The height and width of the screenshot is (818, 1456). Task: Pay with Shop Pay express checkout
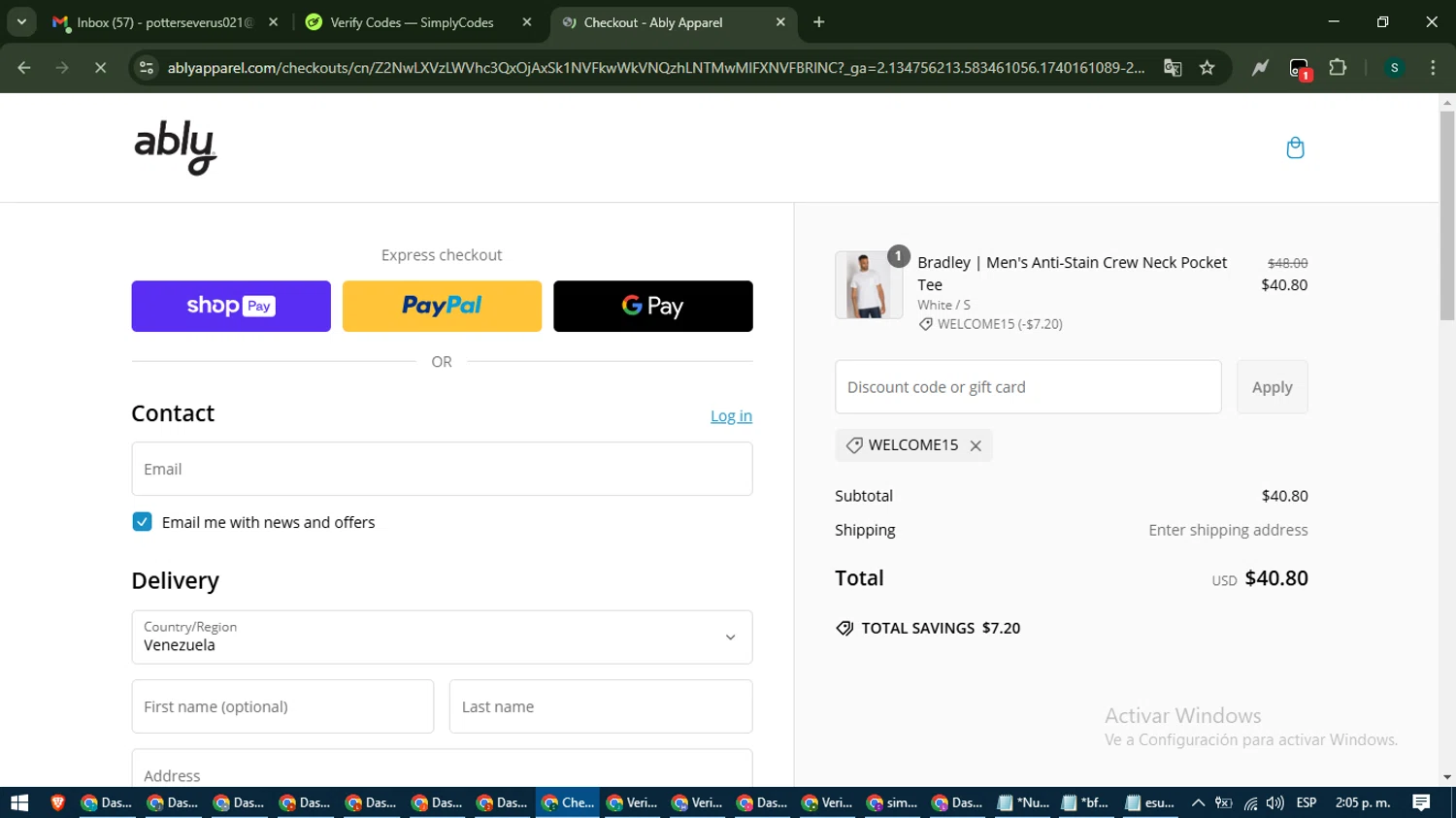pos(231,307)
